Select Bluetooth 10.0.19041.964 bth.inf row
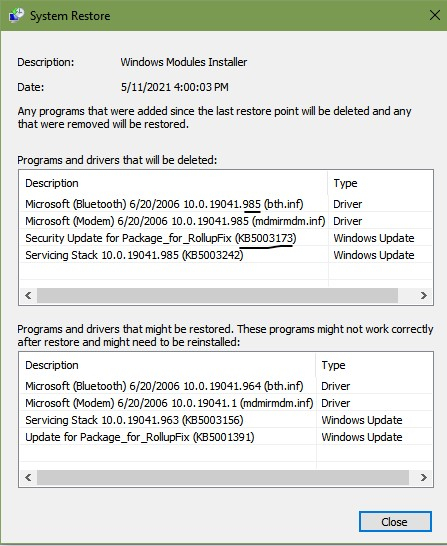The width and height of the screenshot is (447, 546). click(x=226, y=386)
